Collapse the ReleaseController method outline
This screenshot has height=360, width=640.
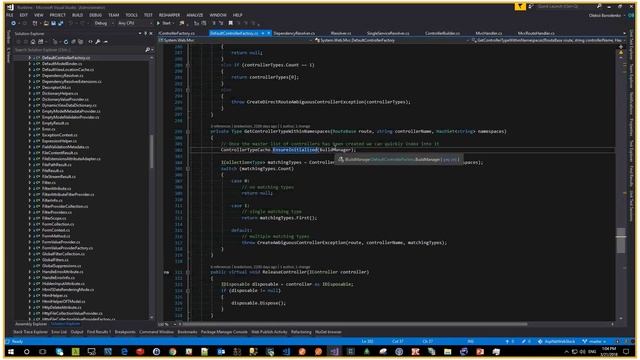(x=188, y=272)
